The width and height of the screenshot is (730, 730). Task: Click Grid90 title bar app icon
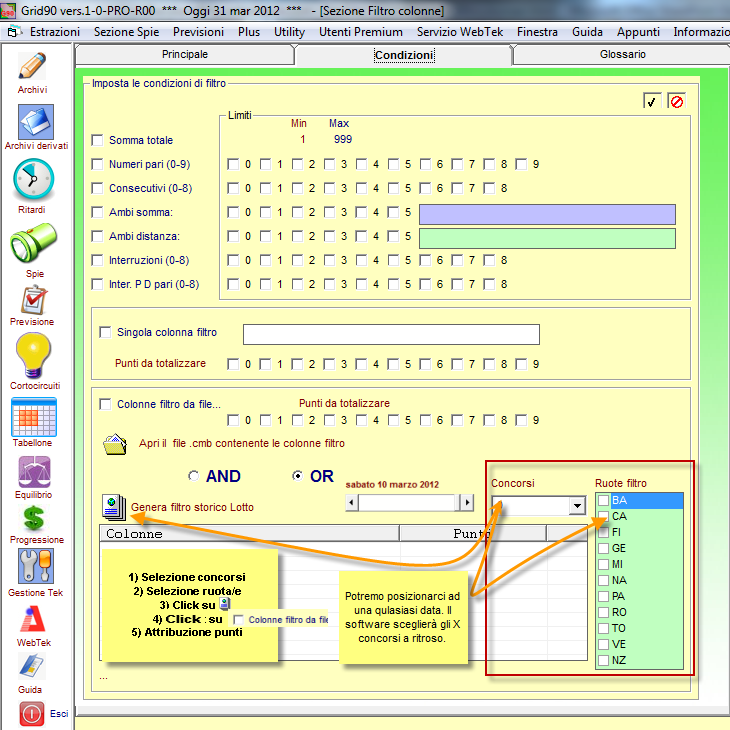[8, 11]
